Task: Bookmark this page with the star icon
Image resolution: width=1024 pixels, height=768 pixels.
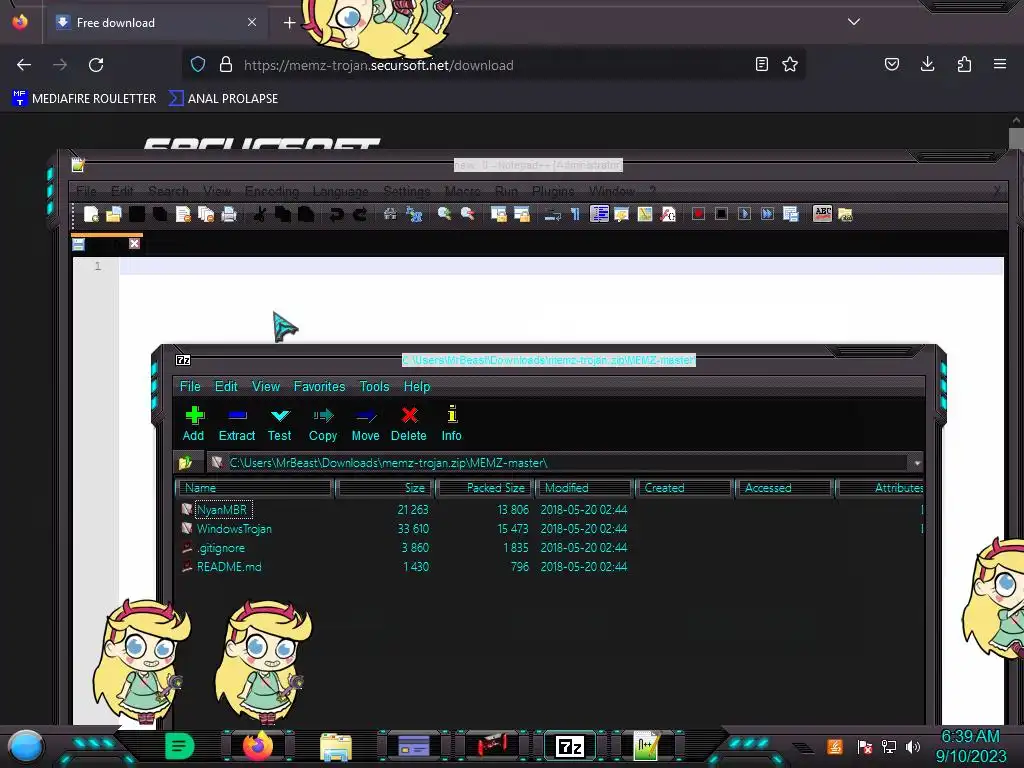Action: click(x=790, y=64)
